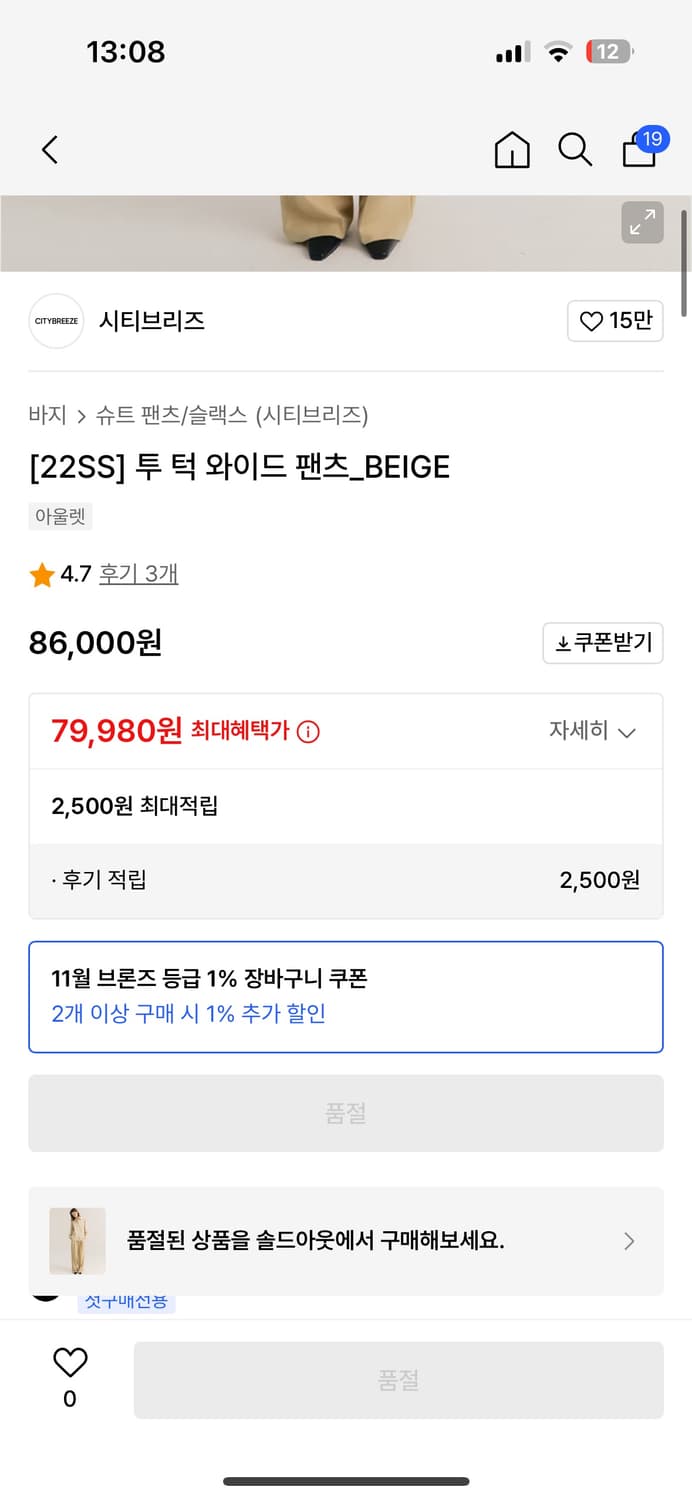Expand the product photo to full screen
The height and width of the screenshot is (1500, 692).
(x=643, y=223)
